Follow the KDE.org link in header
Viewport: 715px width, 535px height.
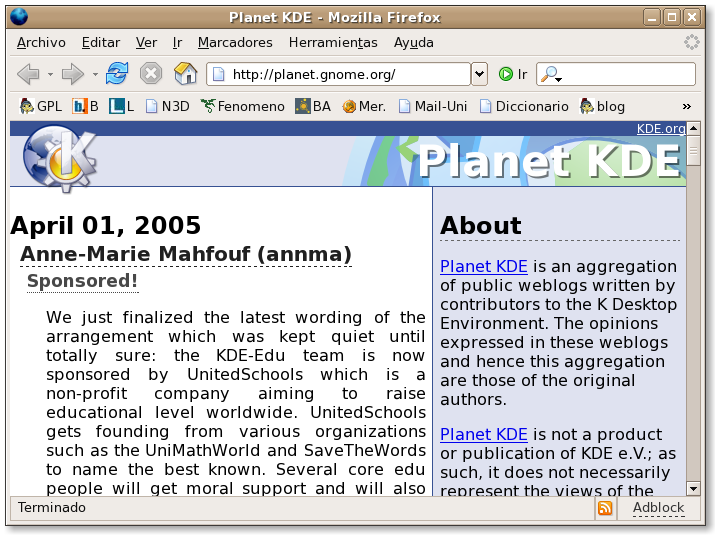click(x=661, y=128)
